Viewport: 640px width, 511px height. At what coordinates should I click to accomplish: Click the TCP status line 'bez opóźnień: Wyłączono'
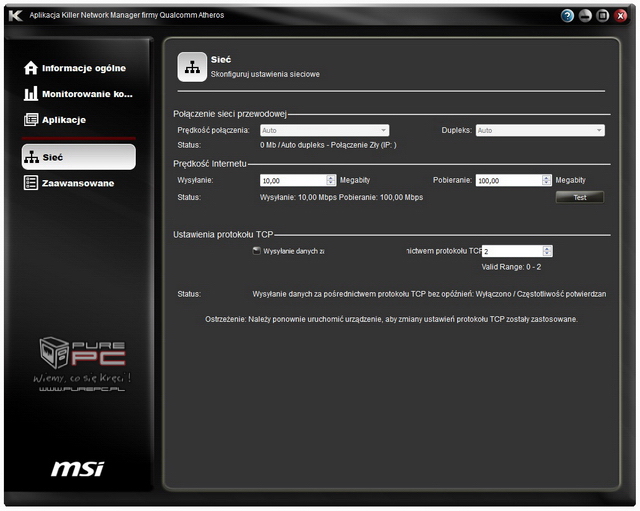point(429,294)
